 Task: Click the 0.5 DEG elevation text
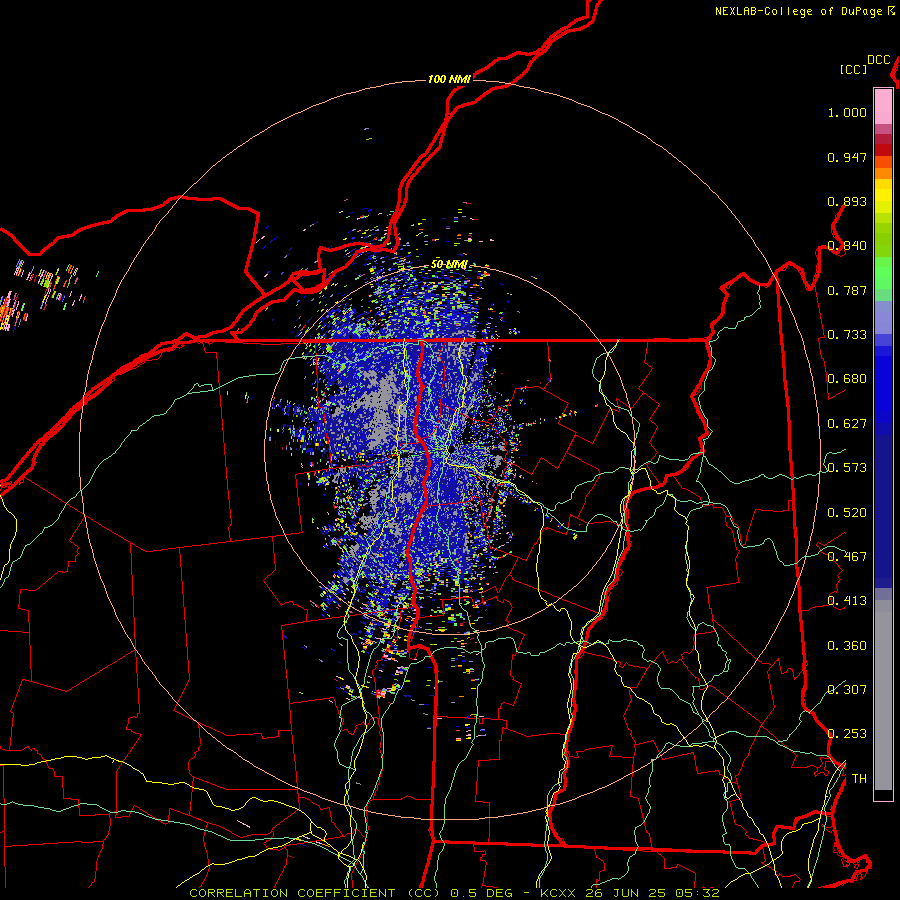482,893
